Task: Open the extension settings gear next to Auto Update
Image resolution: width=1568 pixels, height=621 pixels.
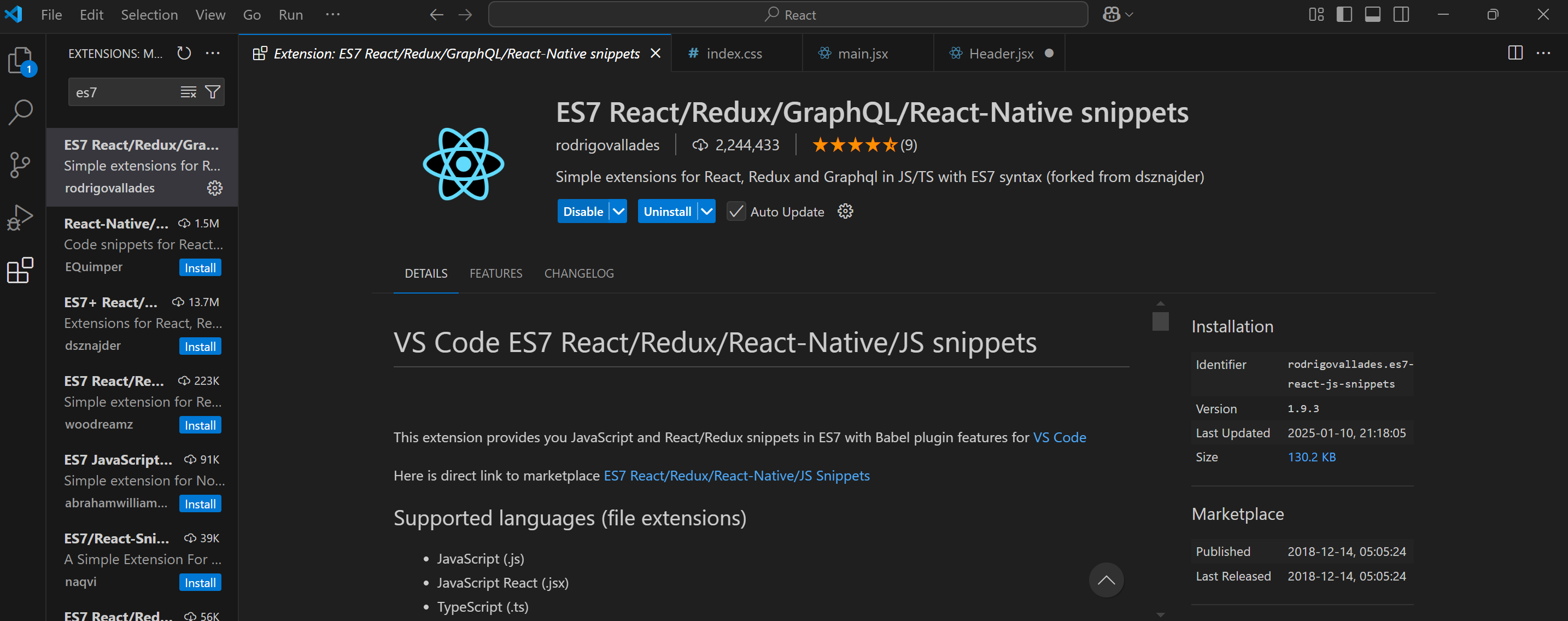Action: [845, 211]
